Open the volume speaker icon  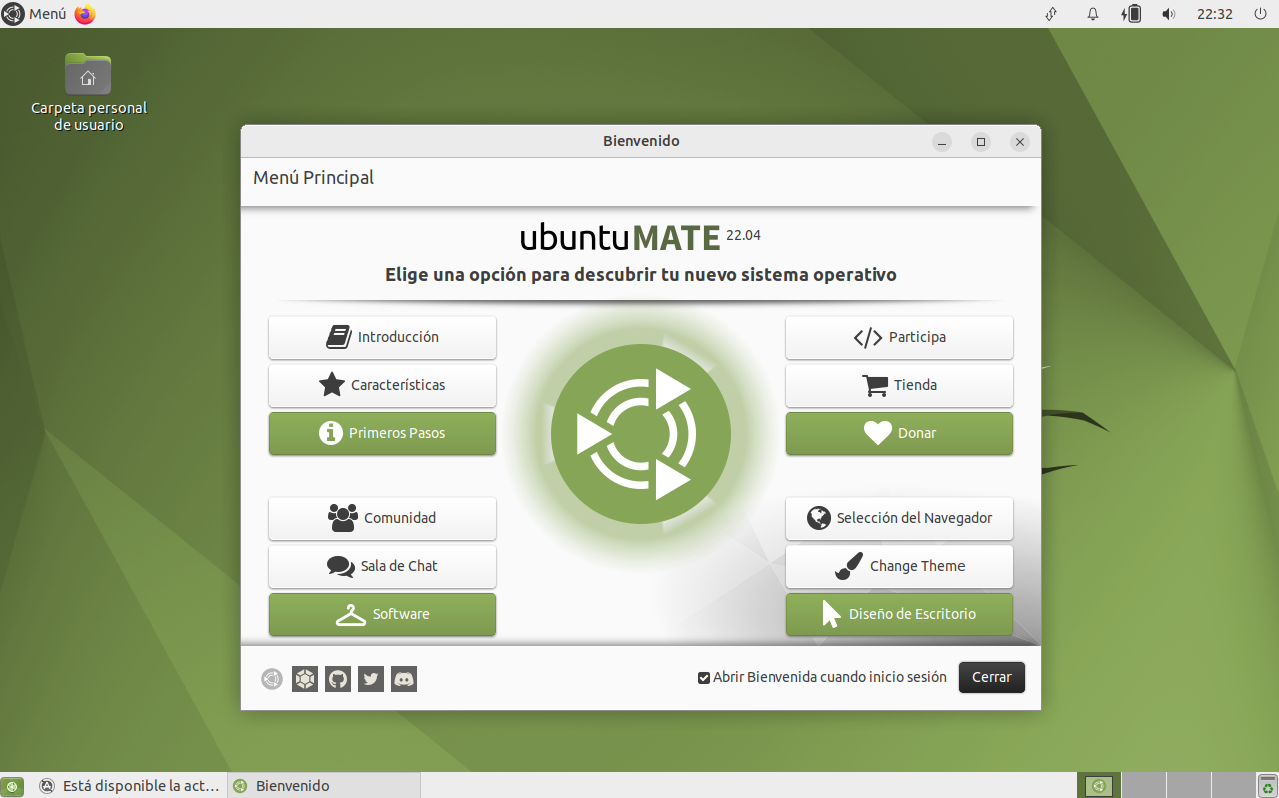coord(1168,14)
